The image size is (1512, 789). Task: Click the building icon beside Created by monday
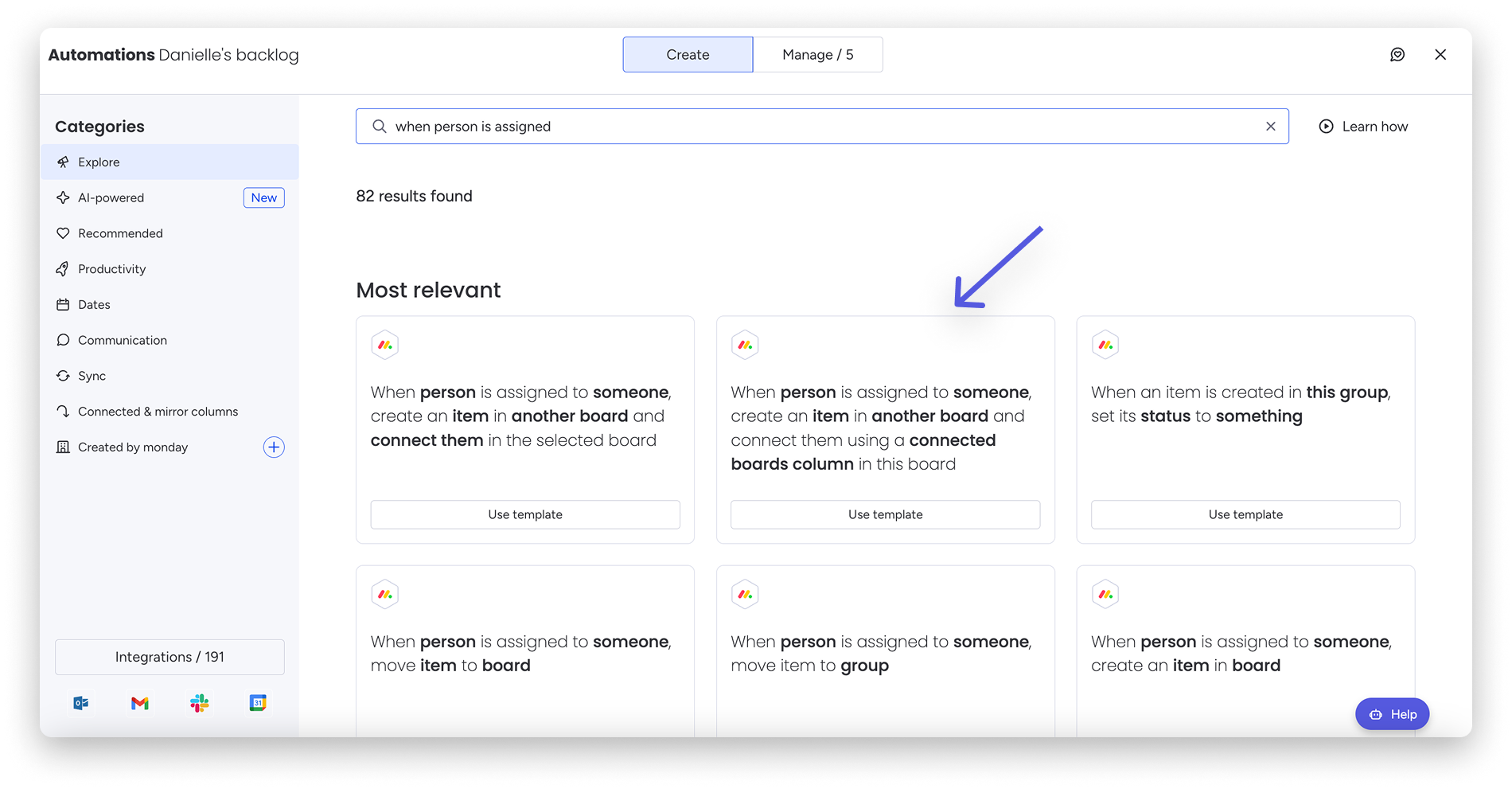coord(63,447)
